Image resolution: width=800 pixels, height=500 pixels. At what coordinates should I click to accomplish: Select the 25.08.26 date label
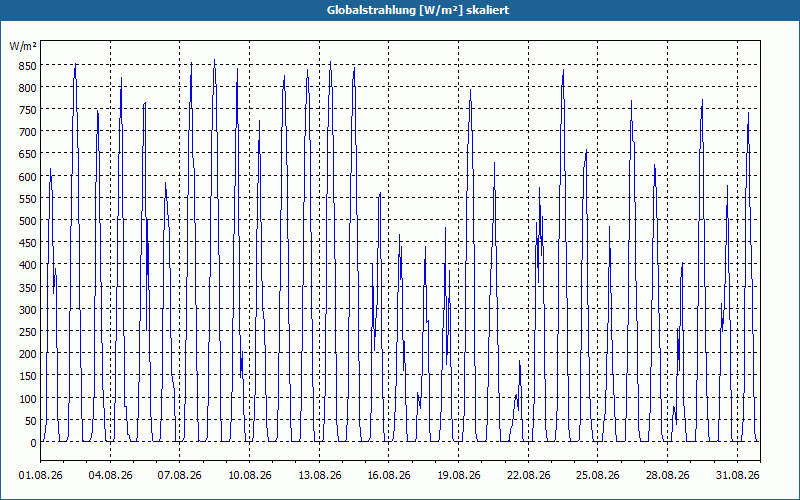tap(597, 475)
